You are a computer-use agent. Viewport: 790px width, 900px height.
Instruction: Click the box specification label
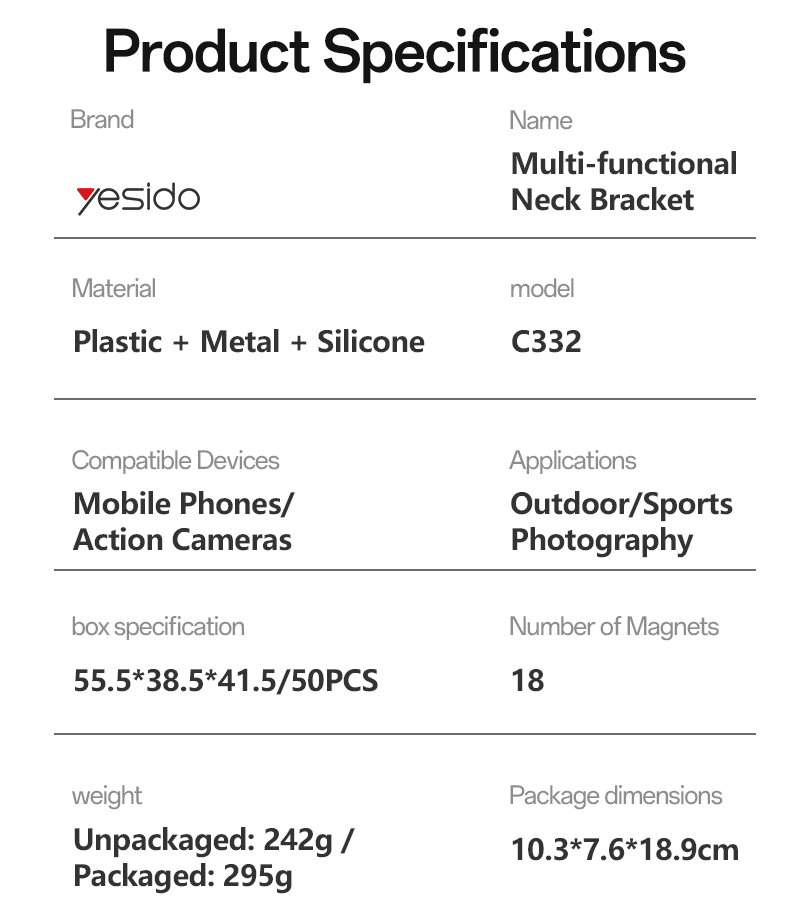pos(158,627)
